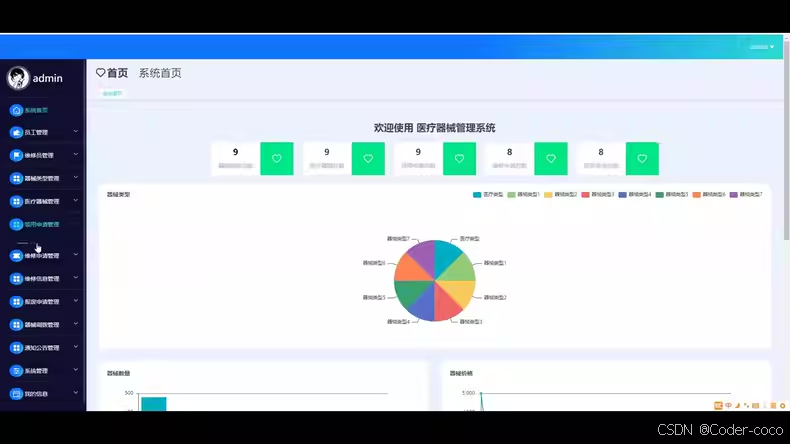Screen dimensions: 790x444
Task: Toggle 器械类型2 legend entry
Action: 560,195
